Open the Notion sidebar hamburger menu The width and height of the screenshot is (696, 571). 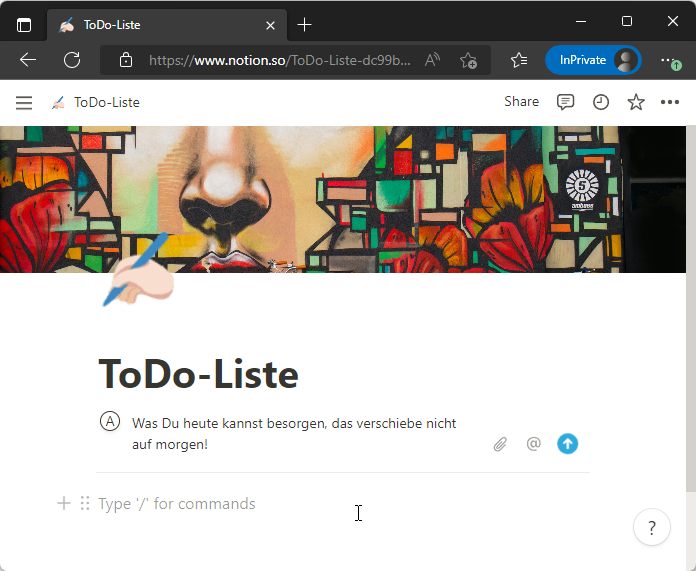click(x=24, y=103)
